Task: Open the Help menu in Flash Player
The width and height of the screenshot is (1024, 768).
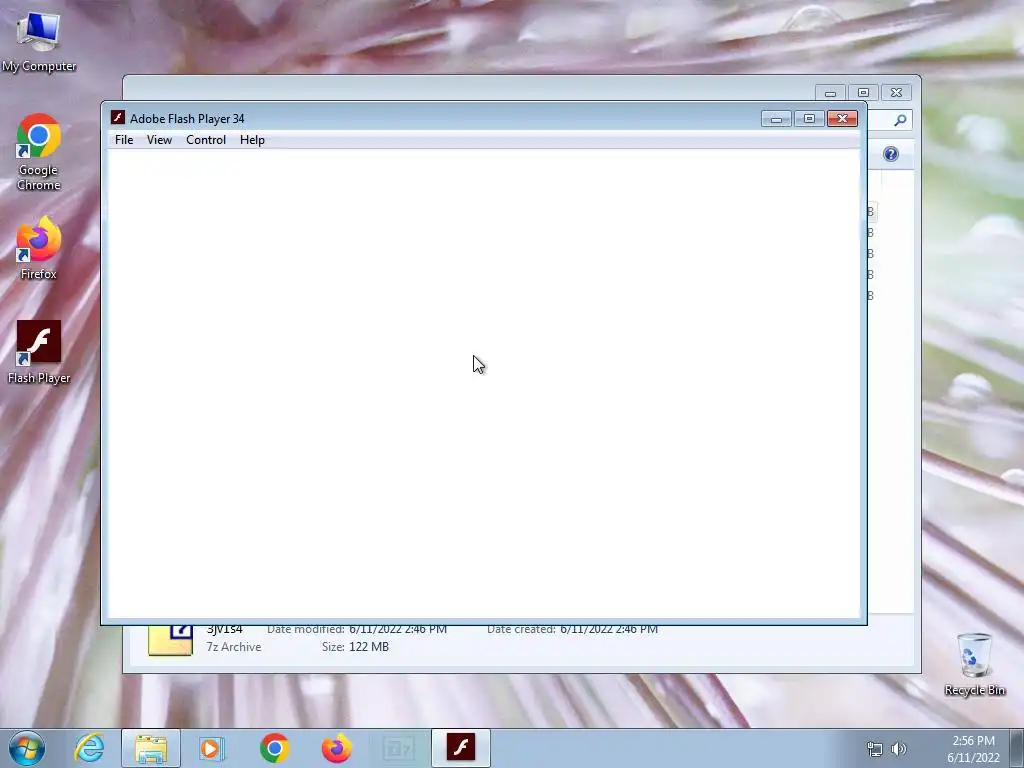Action: click(252, 140)
